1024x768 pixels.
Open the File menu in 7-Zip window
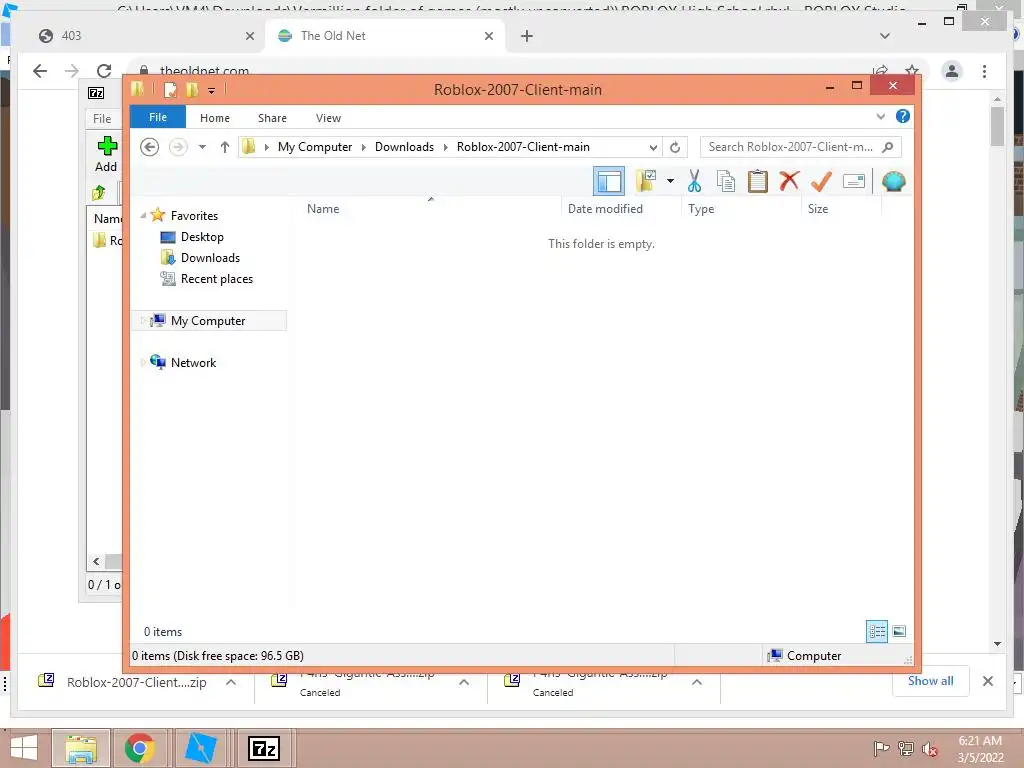102,118
